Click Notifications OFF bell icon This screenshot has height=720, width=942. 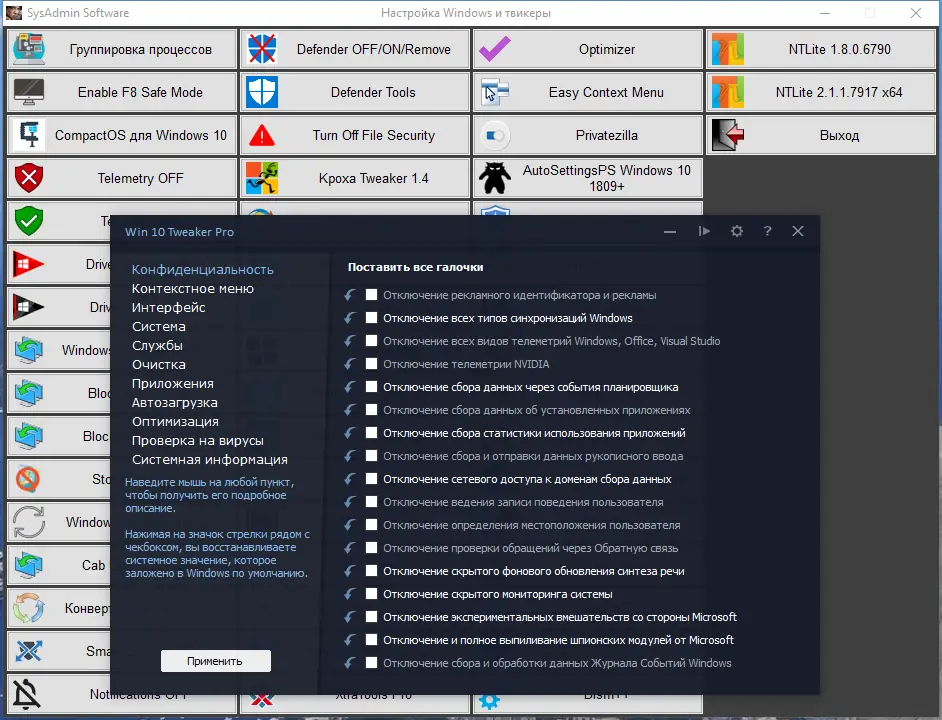(x=27, y=694)
